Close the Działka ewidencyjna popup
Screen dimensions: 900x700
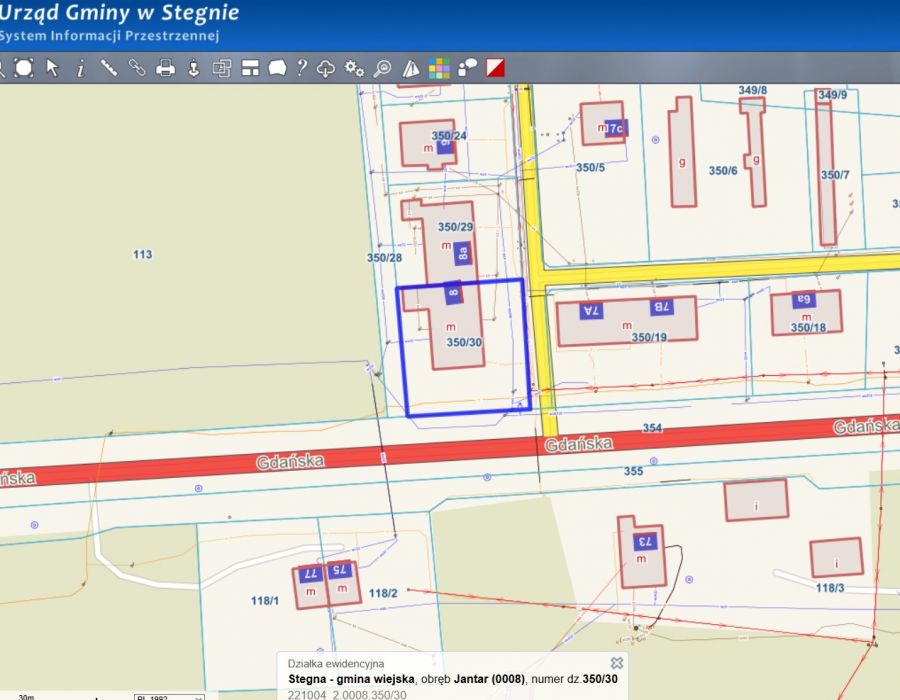pos(617,662)
